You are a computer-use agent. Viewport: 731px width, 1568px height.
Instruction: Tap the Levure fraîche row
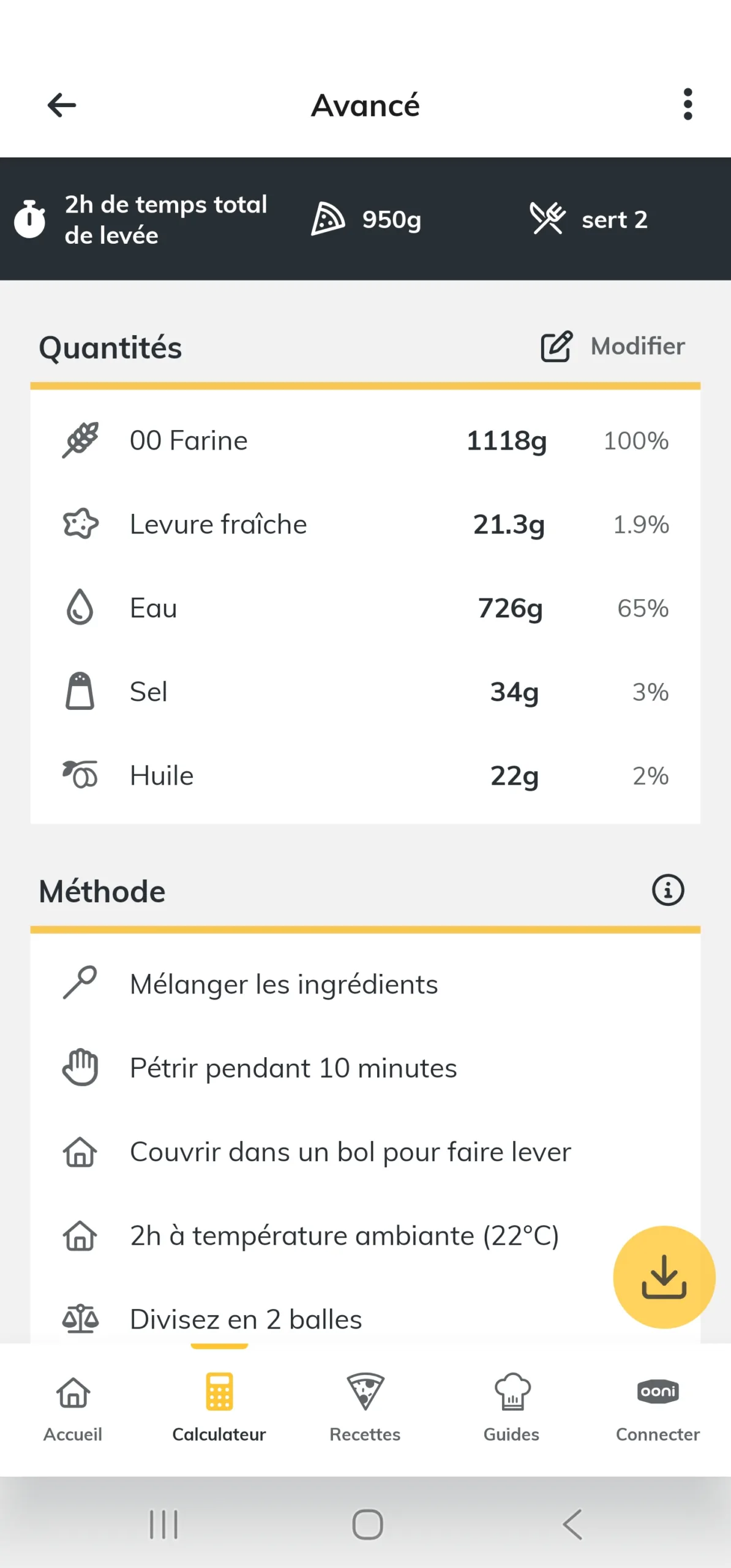(x=365, y=524)
